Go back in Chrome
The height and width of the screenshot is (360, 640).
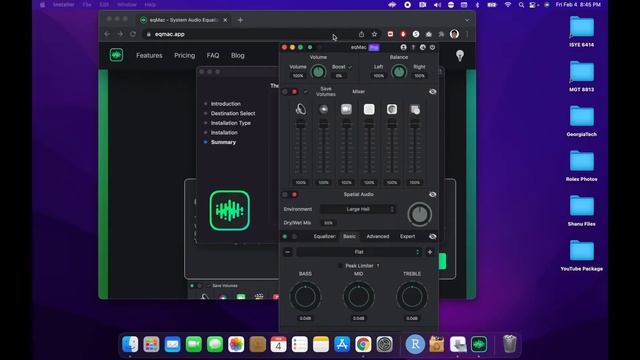[107, 34]
